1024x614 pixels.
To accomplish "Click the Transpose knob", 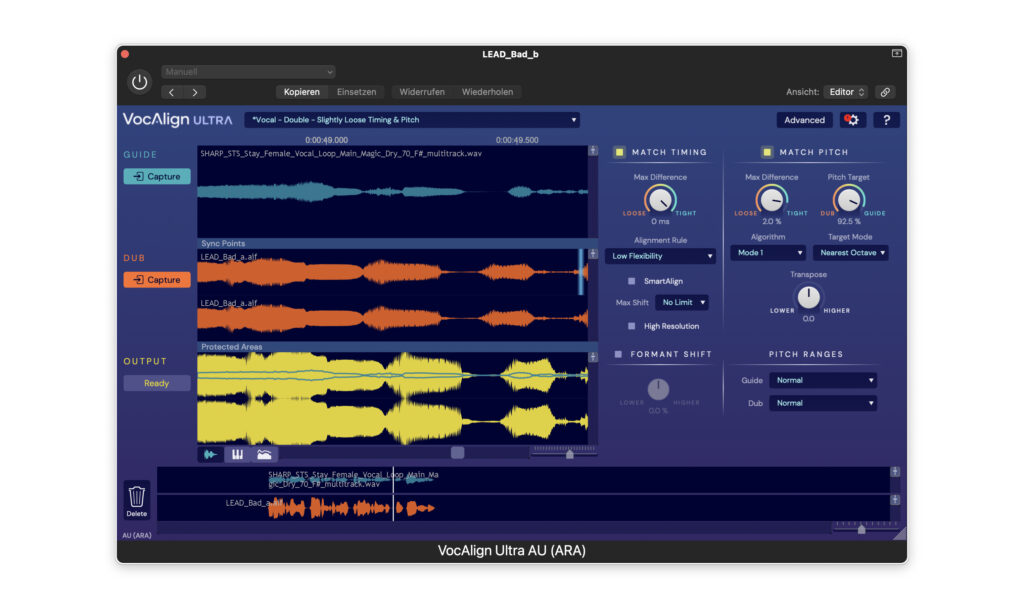I will pos(808,297).
